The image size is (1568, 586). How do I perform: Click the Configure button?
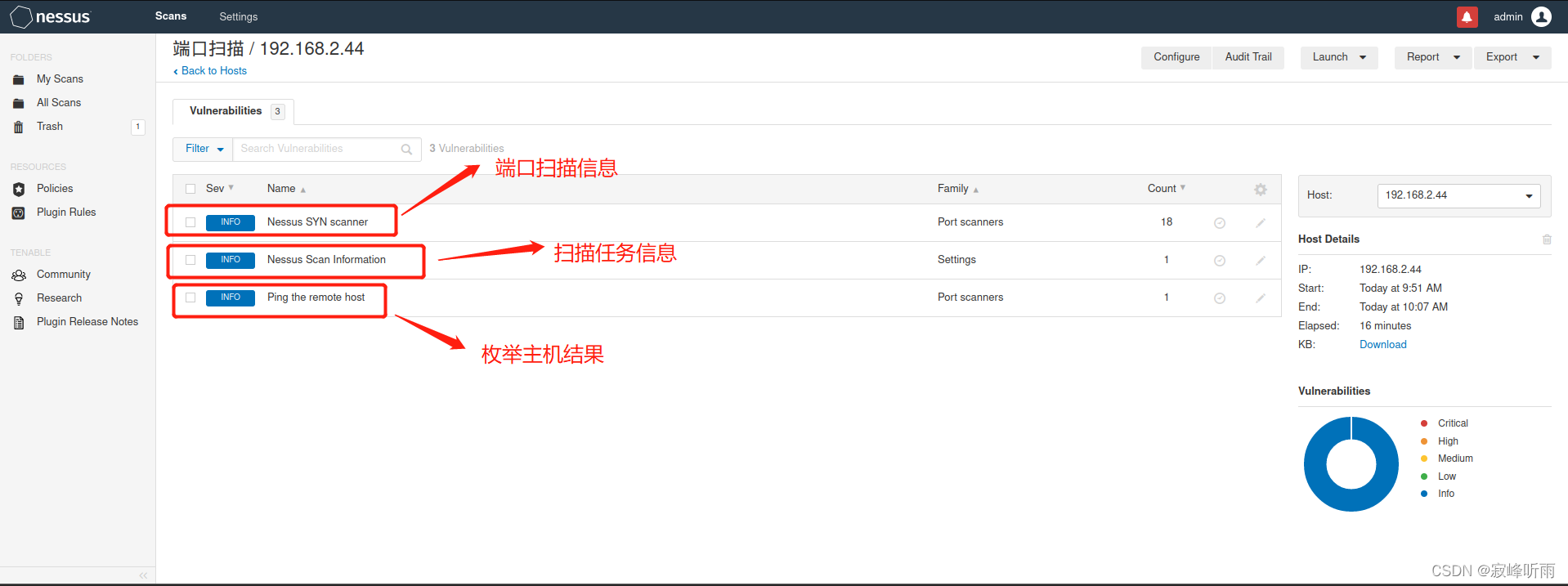point(1176,57)
